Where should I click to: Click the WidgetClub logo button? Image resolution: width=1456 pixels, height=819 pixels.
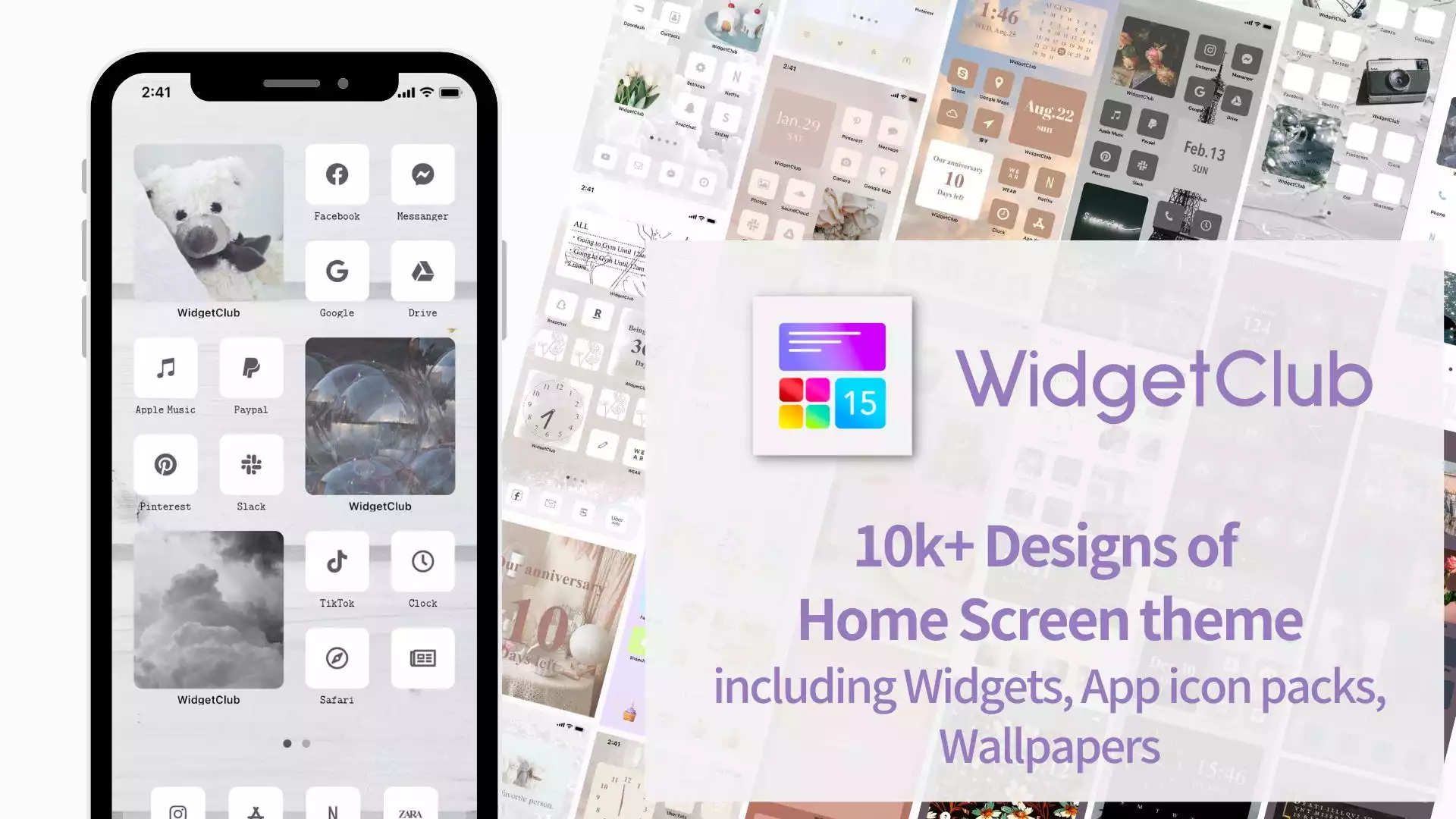coord(832,376)
